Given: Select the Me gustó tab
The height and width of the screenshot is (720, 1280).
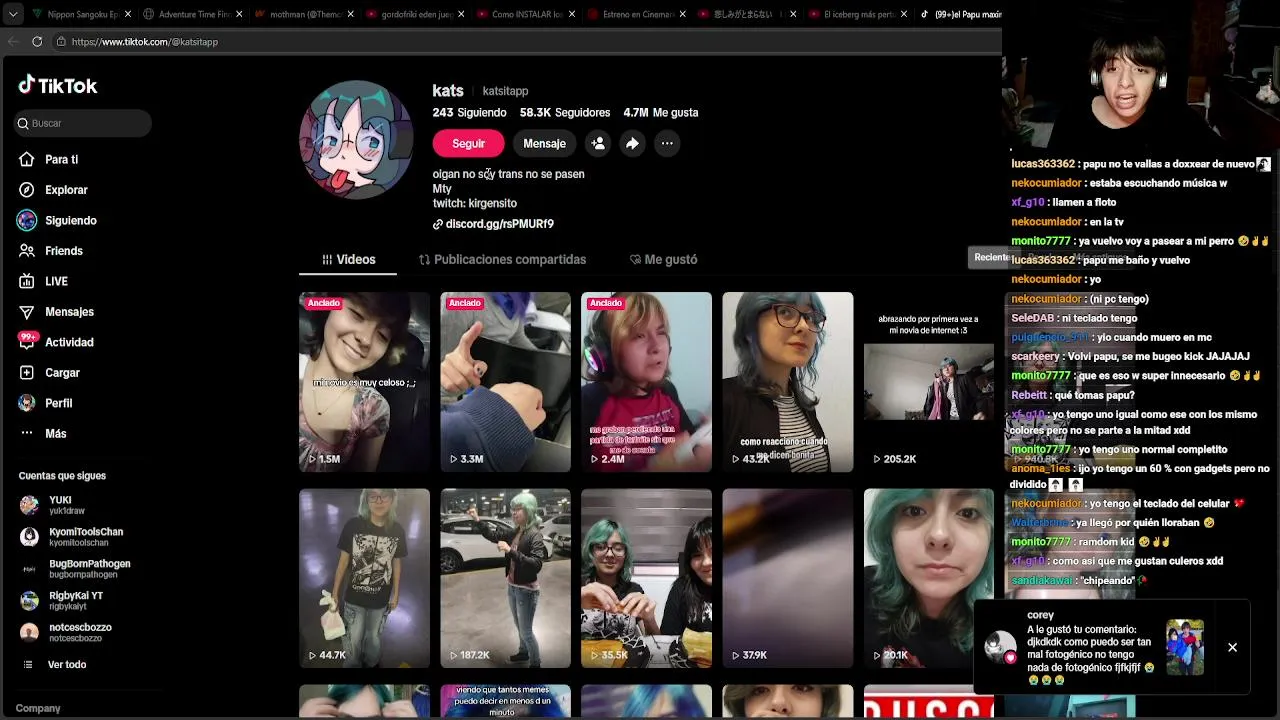Looking at the screenshot, I should [663, 260].
